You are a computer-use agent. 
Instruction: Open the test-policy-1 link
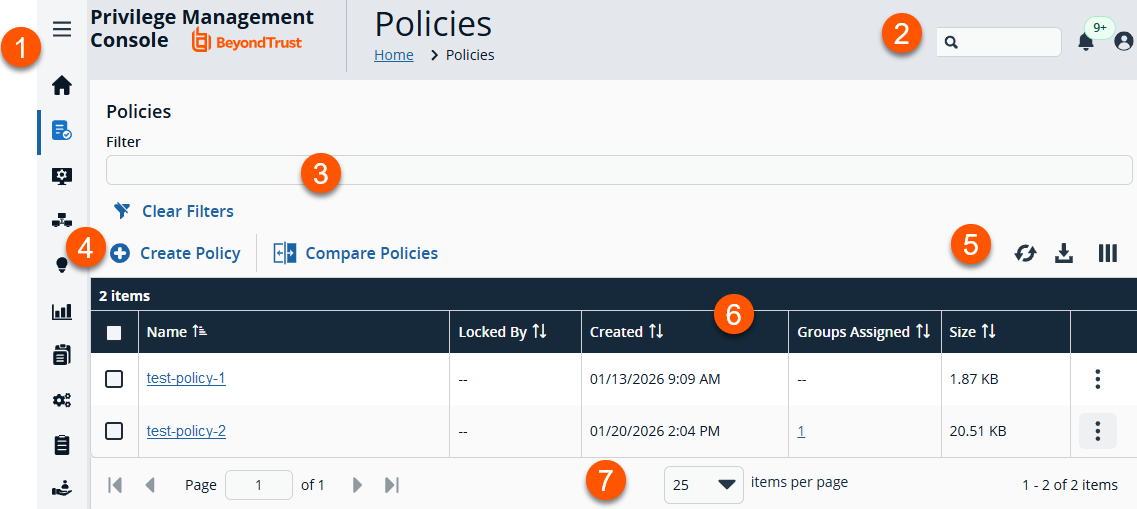point(186,378)
